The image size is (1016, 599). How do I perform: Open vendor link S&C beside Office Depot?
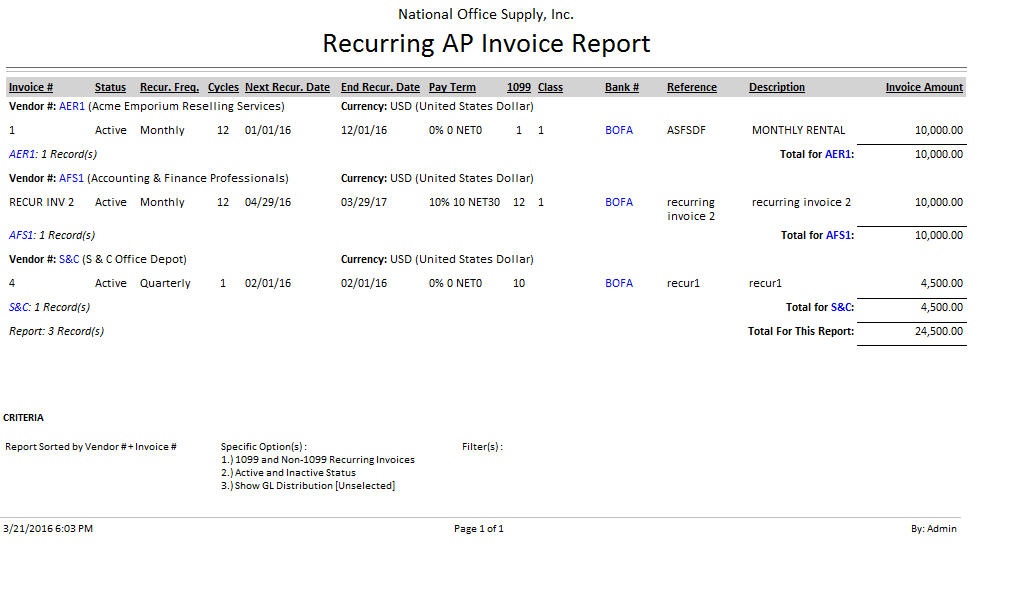pos(69,259)
